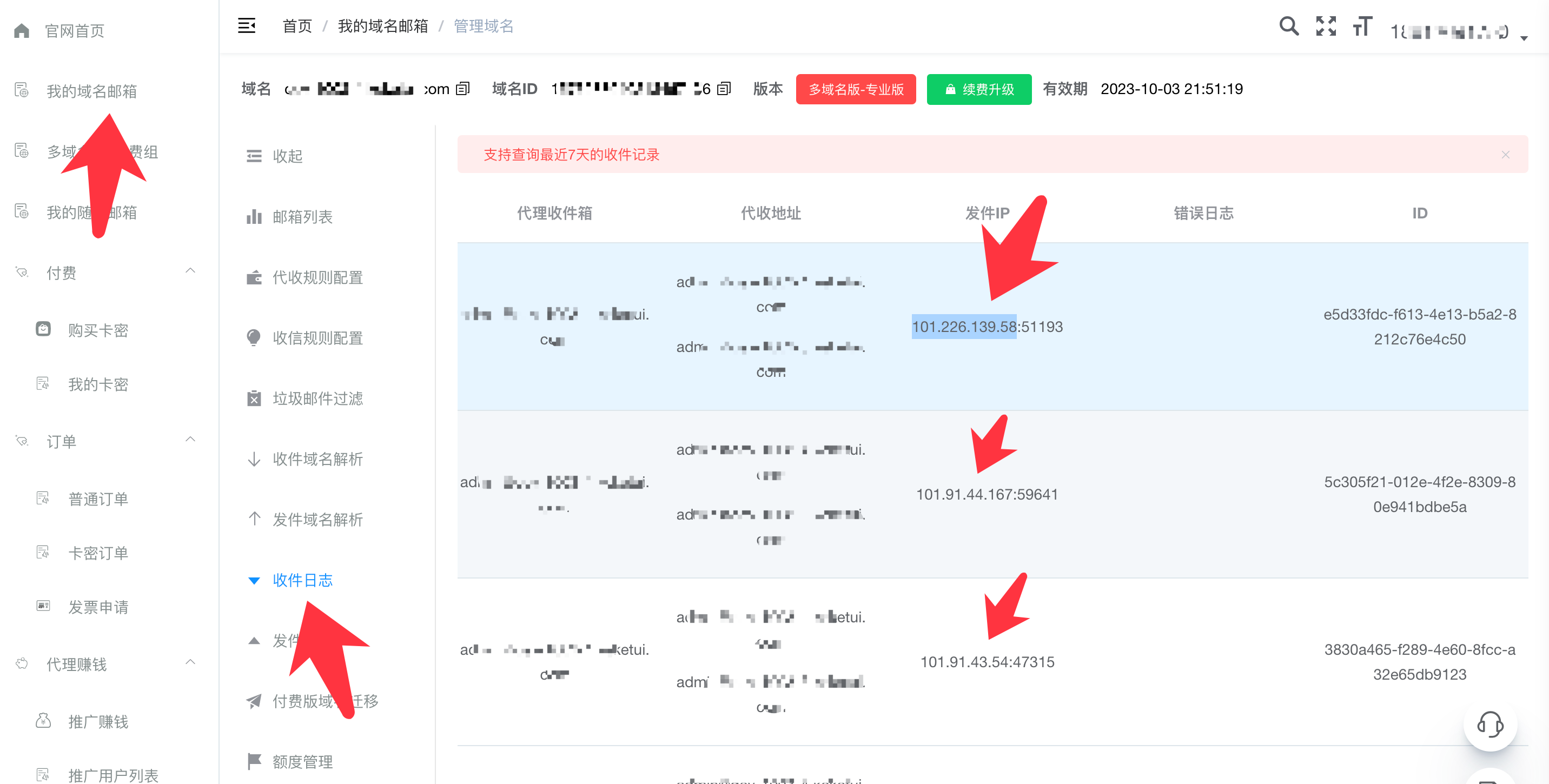Click the ID starting with e5d33fdc

point(1420,327)
